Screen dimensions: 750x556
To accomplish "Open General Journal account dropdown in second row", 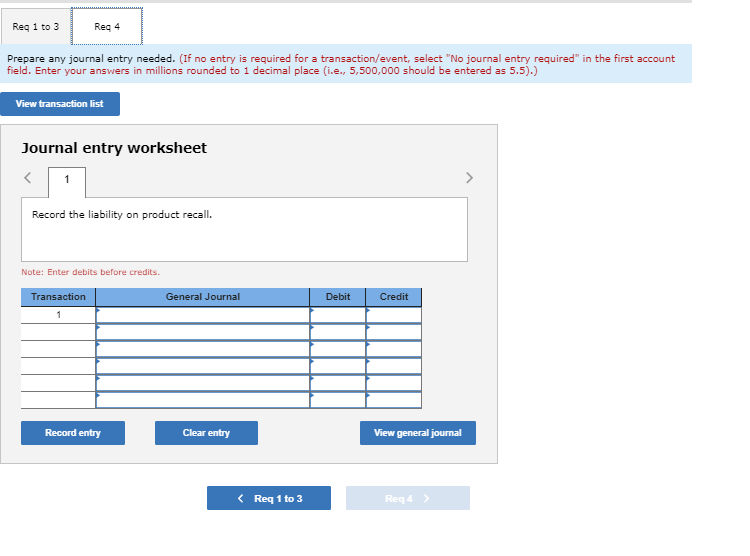I will (x=203, y=332).
